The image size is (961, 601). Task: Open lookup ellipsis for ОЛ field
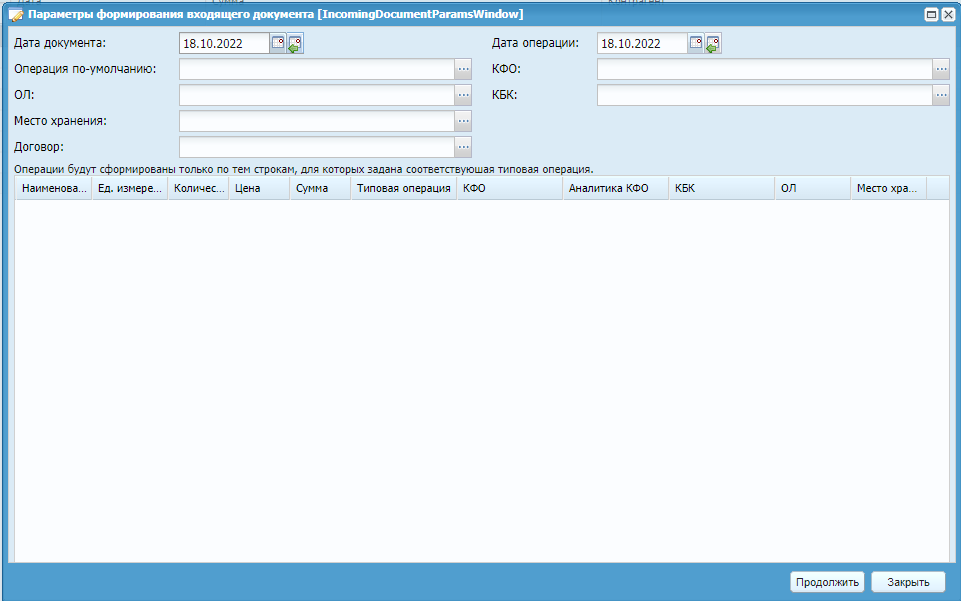(x=463, y=95)
